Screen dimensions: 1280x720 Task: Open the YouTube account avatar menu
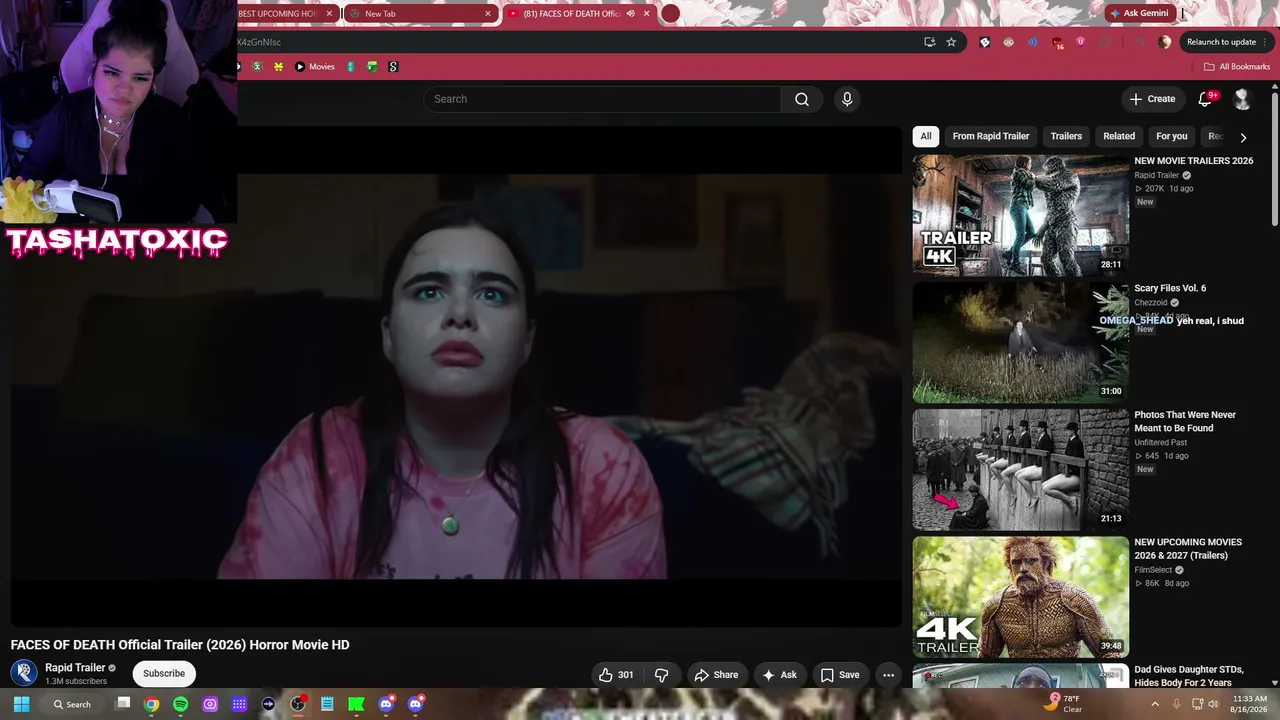(x=1242, y=99)
